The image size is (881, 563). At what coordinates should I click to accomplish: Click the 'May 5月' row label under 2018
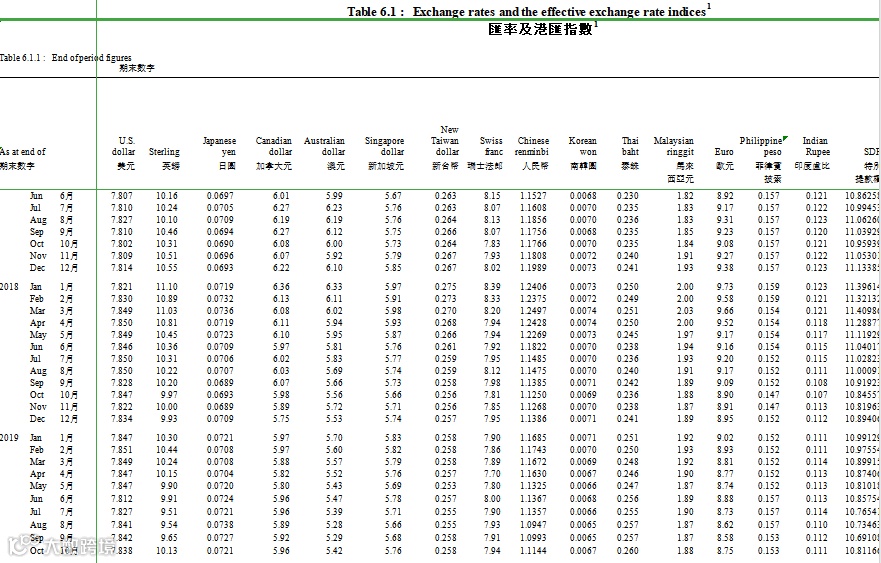tap(51, 335)
